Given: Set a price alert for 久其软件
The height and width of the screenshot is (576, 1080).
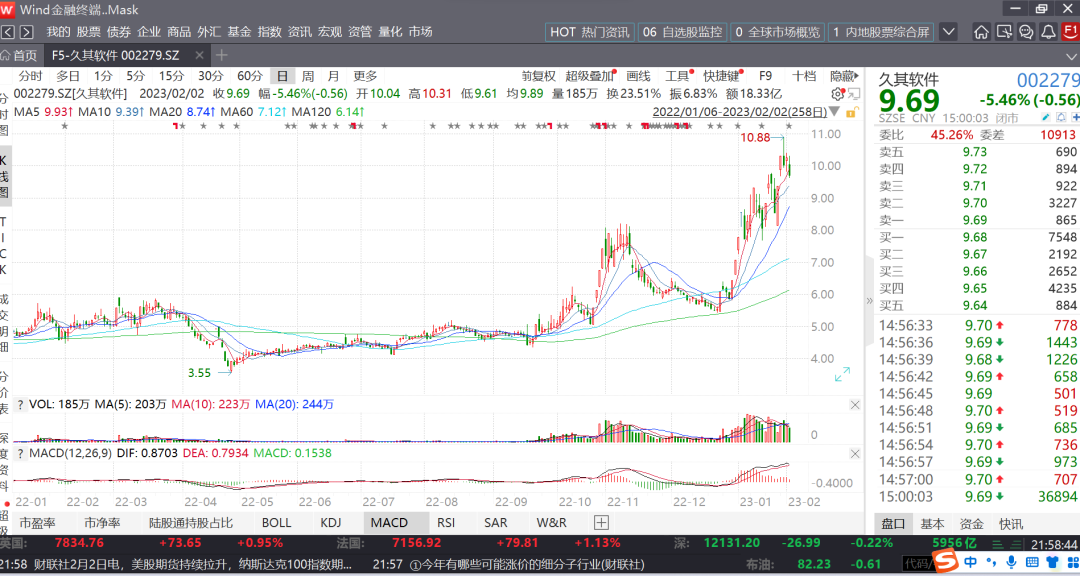Looking at the screenshot, I should point(1061,118).
